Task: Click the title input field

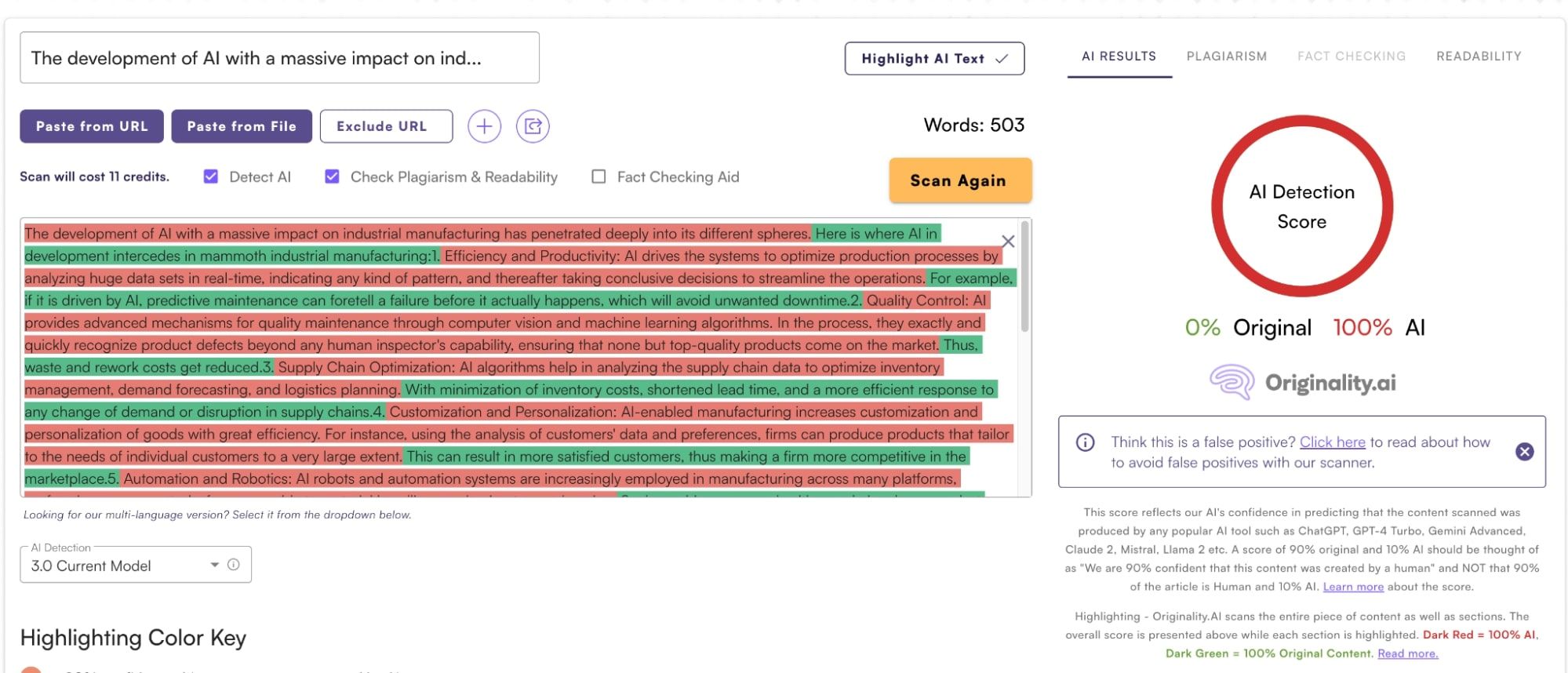Action: pyautogui.click(x=279, y=58)
